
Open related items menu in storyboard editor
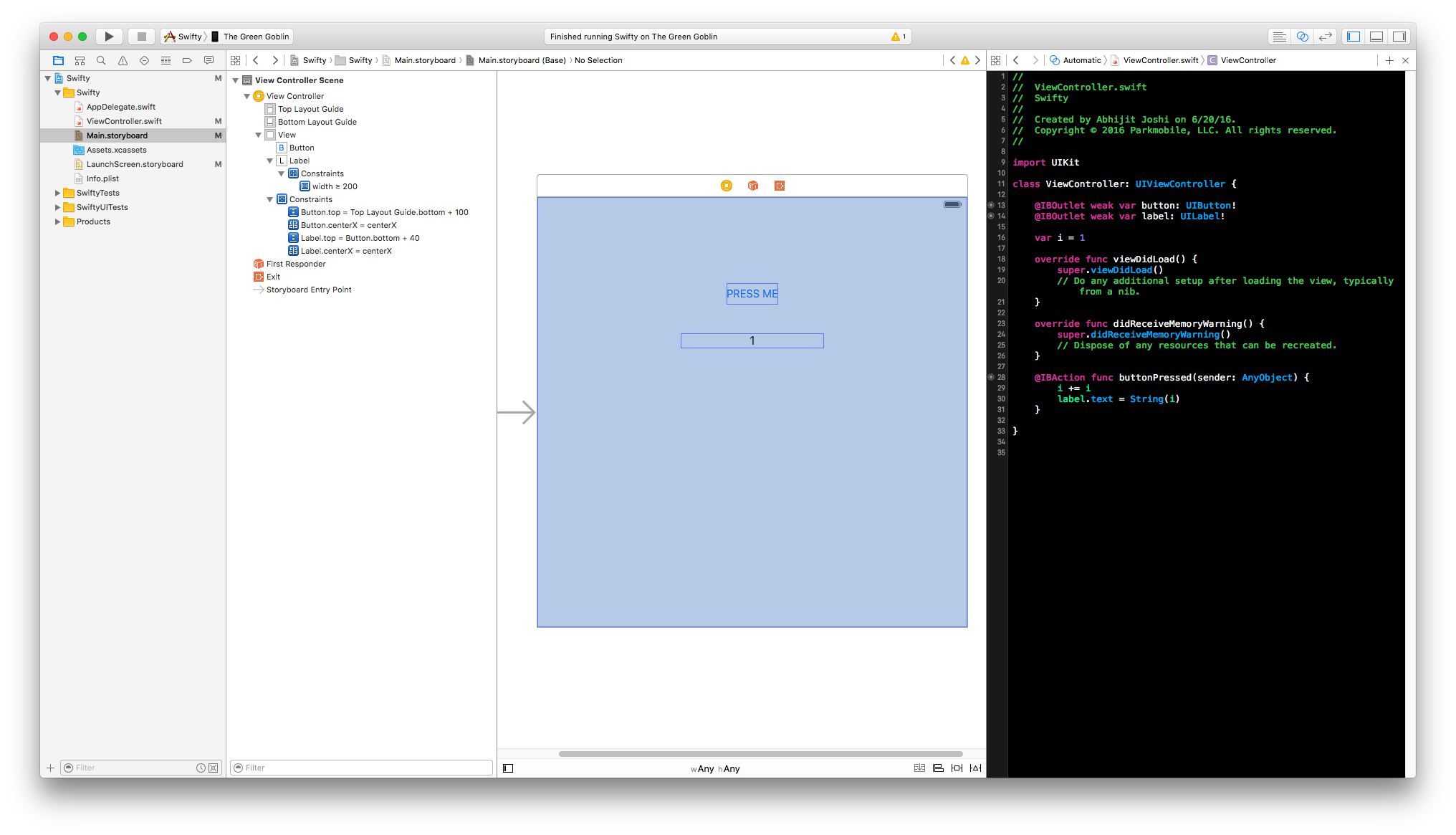[236, 60]
